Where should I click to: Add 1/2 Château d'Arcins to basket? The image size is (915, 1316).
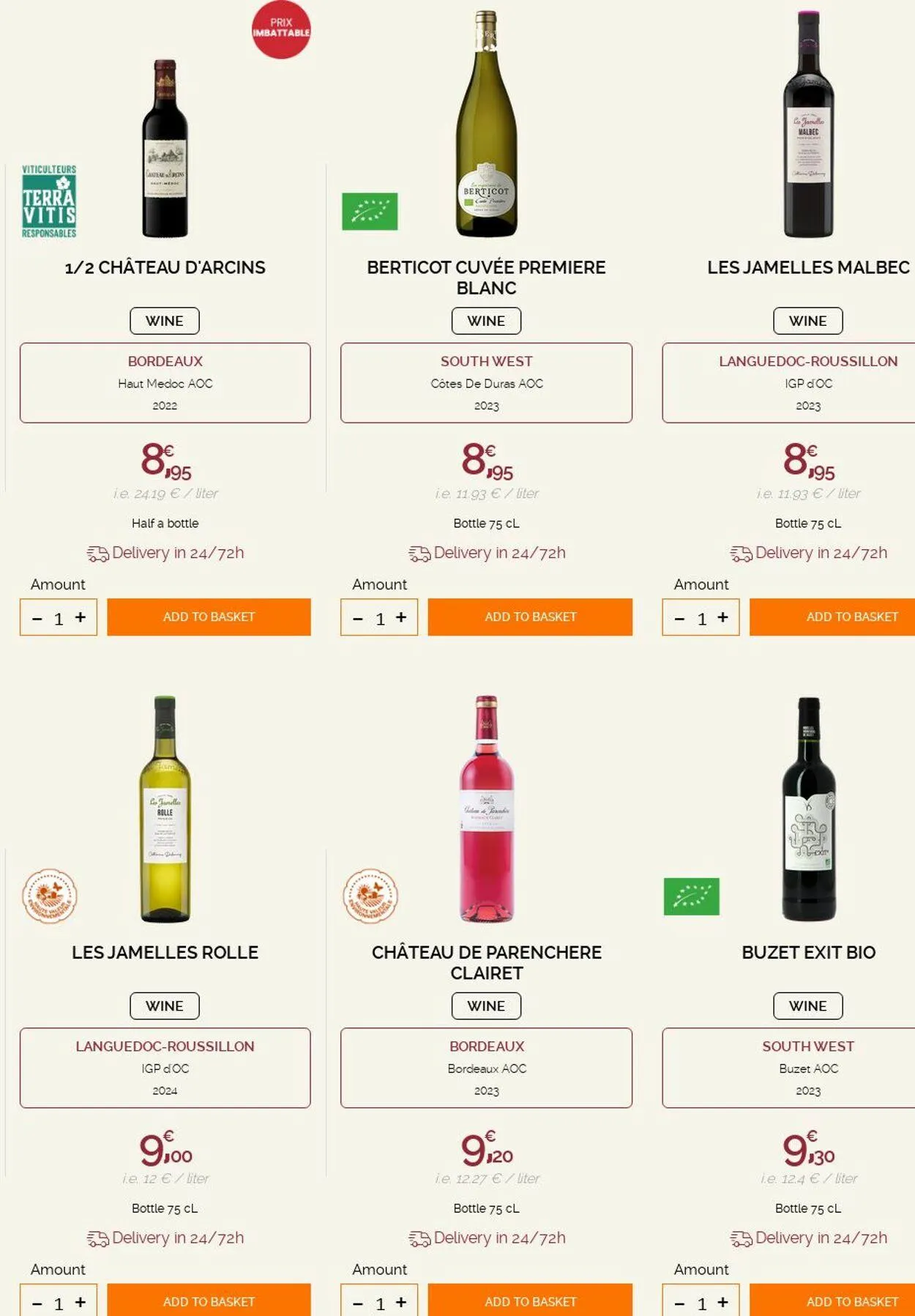coord(209,617)
